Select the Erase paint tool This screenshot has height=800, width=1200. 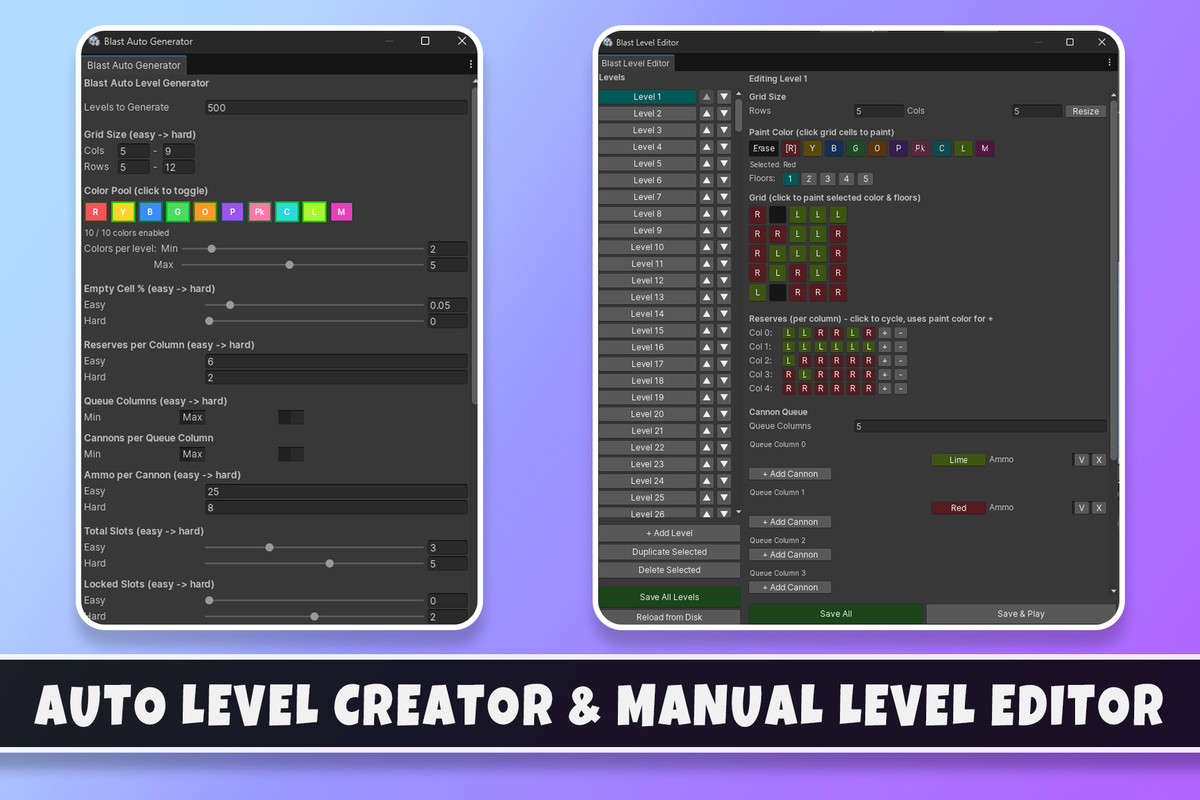763,147
